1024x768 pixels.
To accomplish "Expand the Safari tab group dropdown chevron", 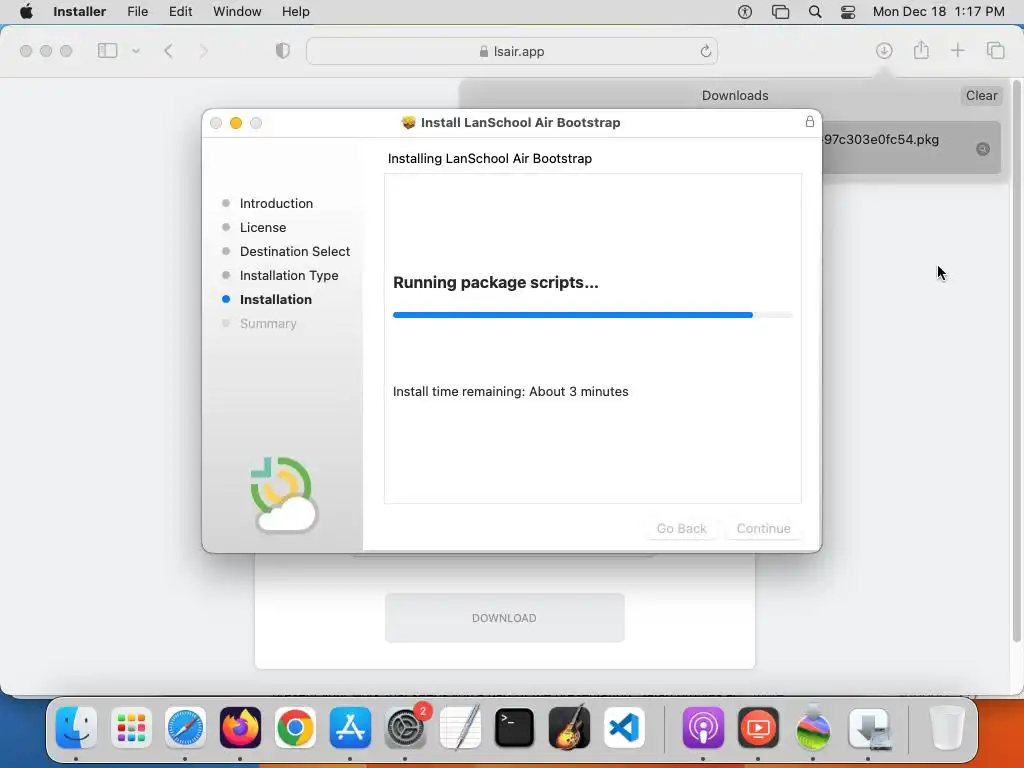I will [x=136, y=51].
